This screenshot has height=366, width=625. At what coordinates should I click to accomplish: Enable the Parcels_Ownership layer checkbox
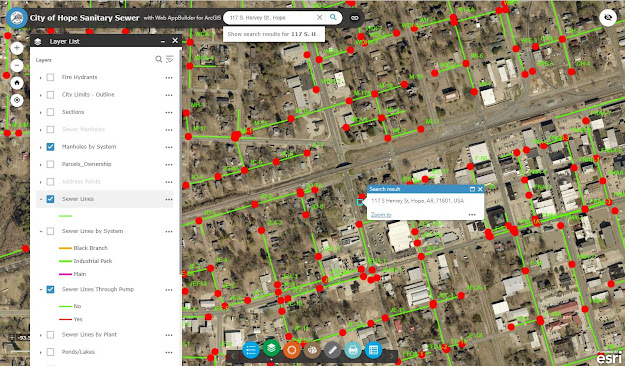[x=50, y=164]
